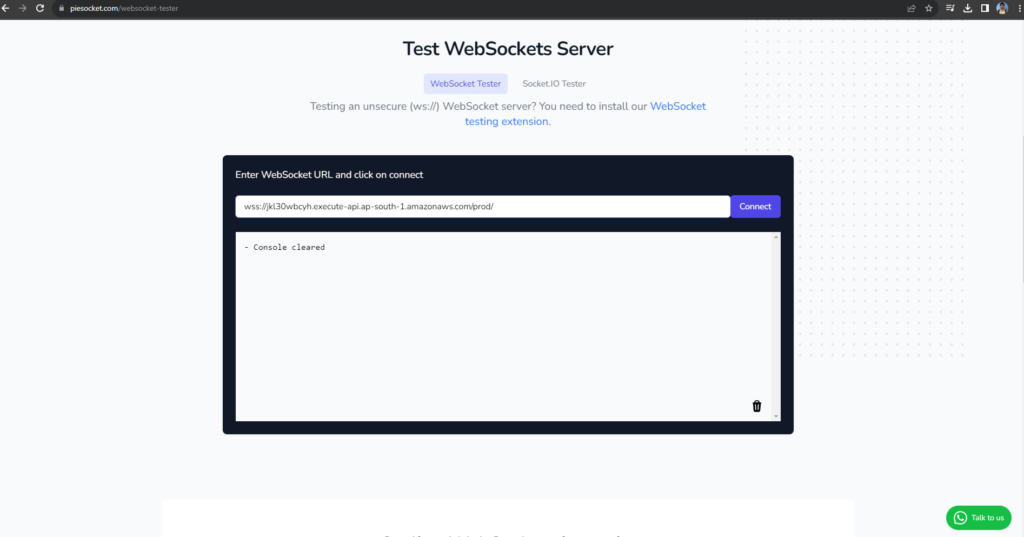The image size is (1024, 537).
Task: Go forward with the browser forward arrow
Action: [22, 8]
